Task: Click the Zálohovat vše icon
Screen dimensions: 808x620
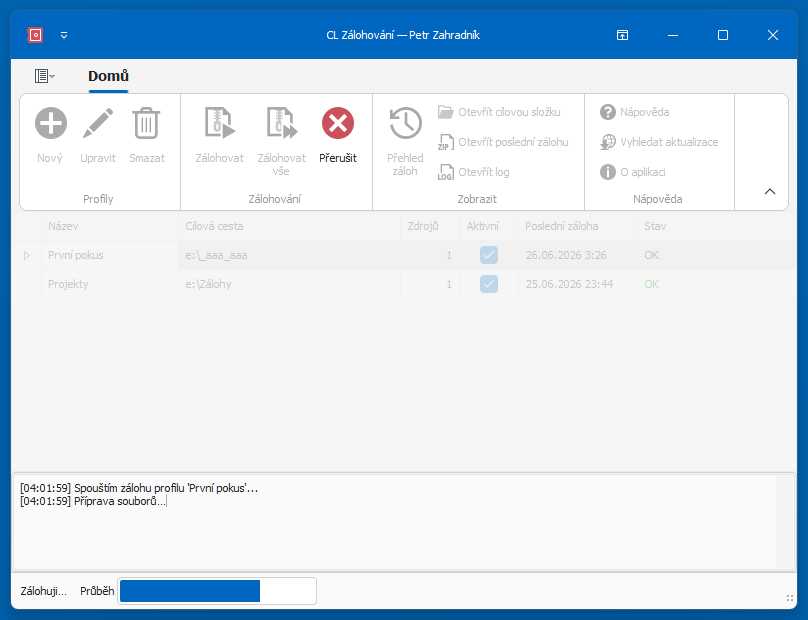Action: 281,123
